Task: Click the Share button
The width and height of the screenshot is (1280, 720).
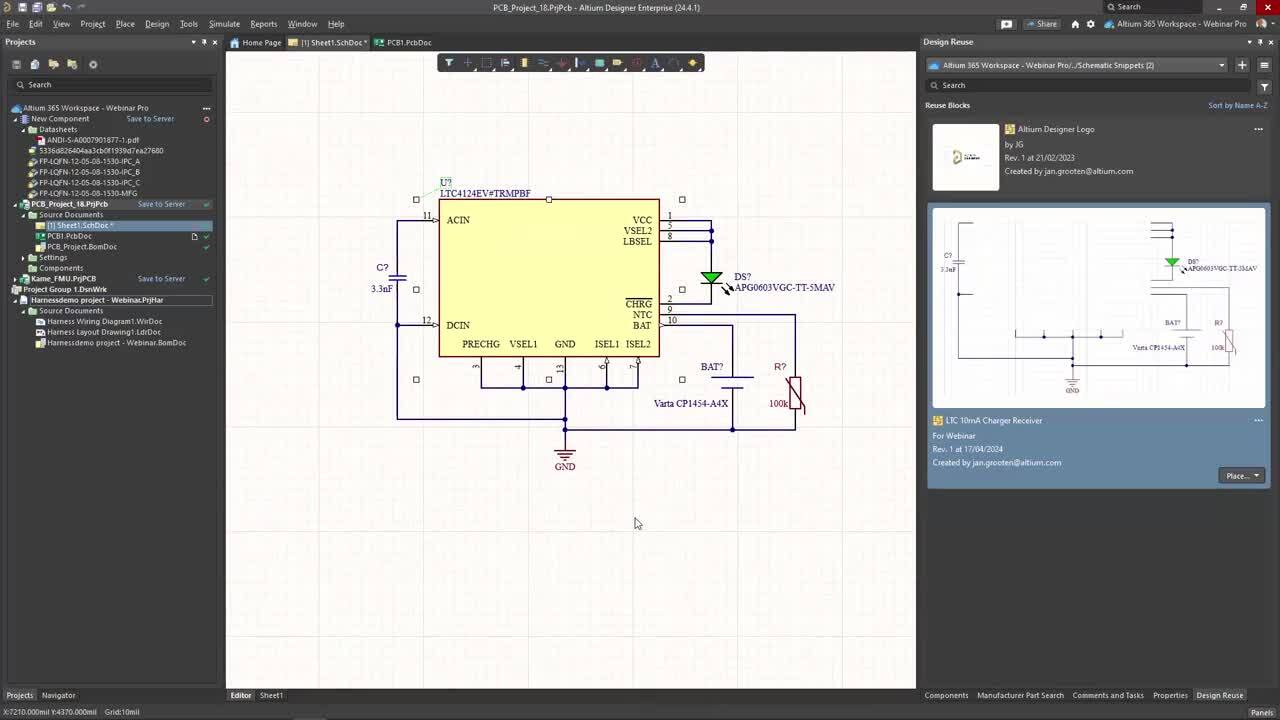Action: coord(1041,24)
